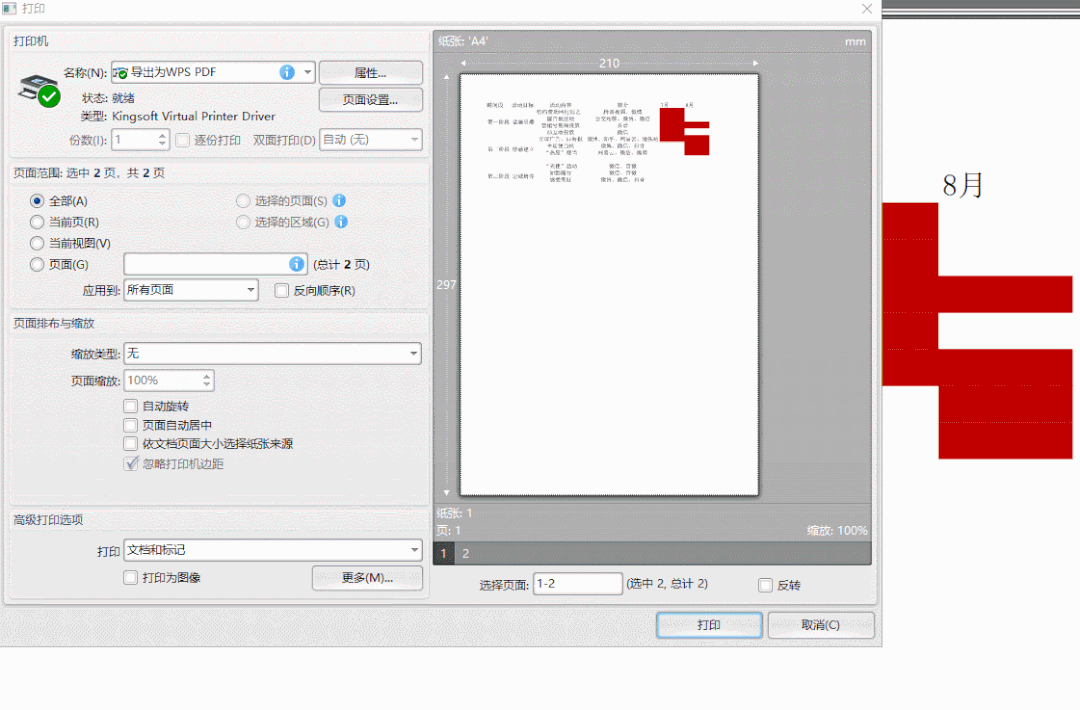Enable the 自动旋转 checkbox
This screenshot has height=710, width=1080.
[130, 406]
